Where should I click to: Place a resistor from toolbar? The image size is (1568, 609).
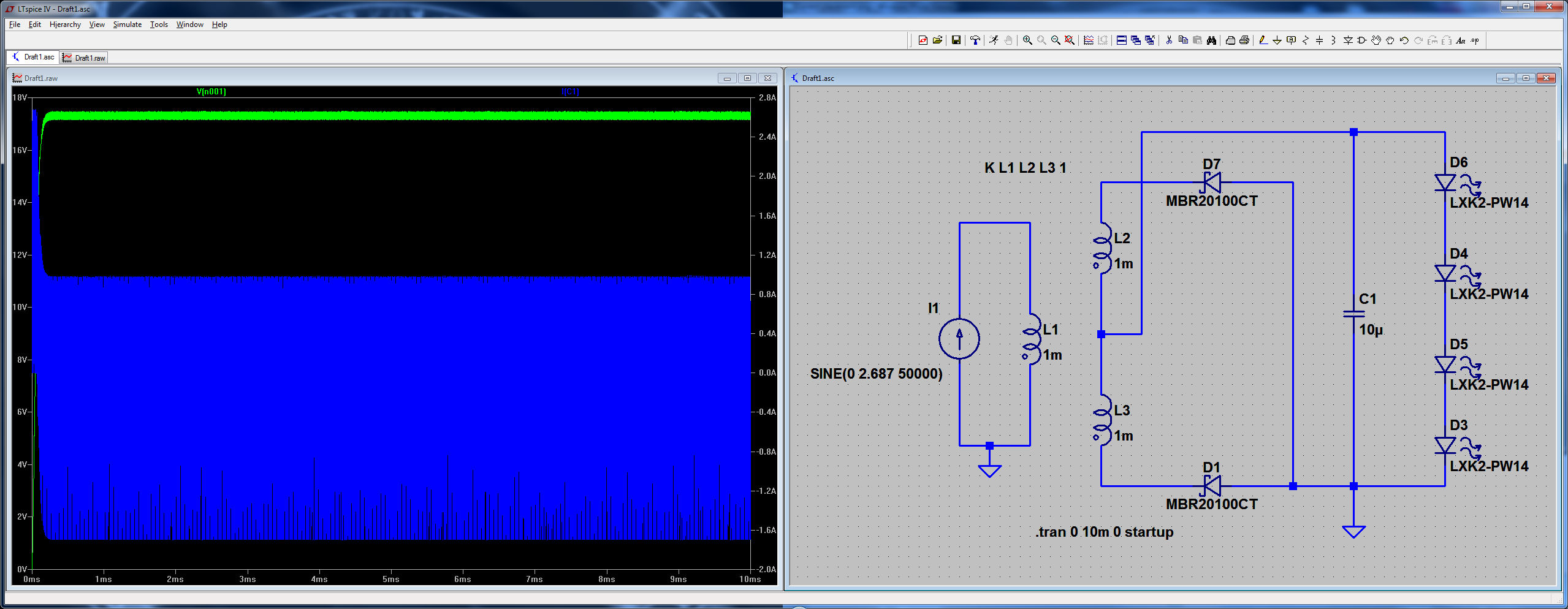(x=1306, y=40)
